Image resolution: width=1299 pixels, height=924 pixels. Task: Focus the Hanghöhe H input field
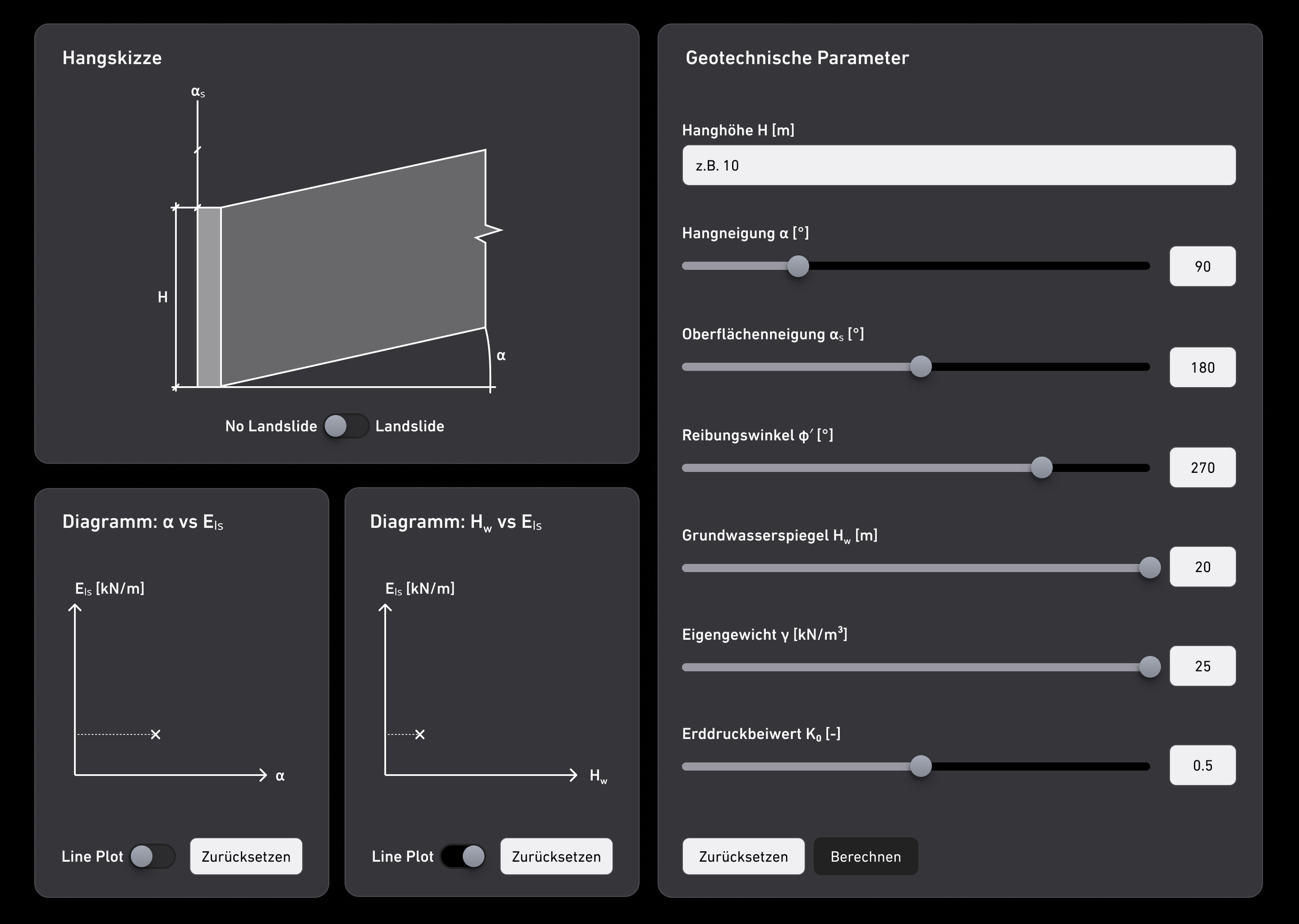coord(959,166)
